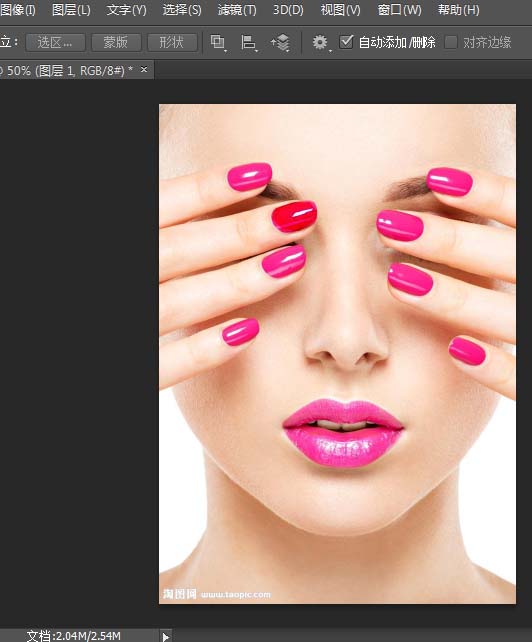Open the 图像(I) menu
The image size is (532, 642).
[17, 10]
